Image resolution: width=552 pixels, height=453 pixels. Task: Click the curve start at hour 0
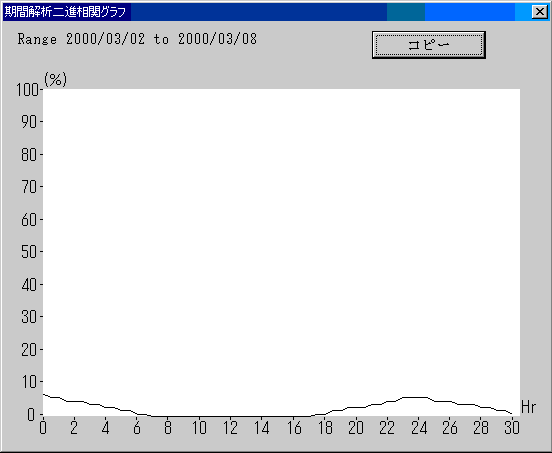(43, 394)
